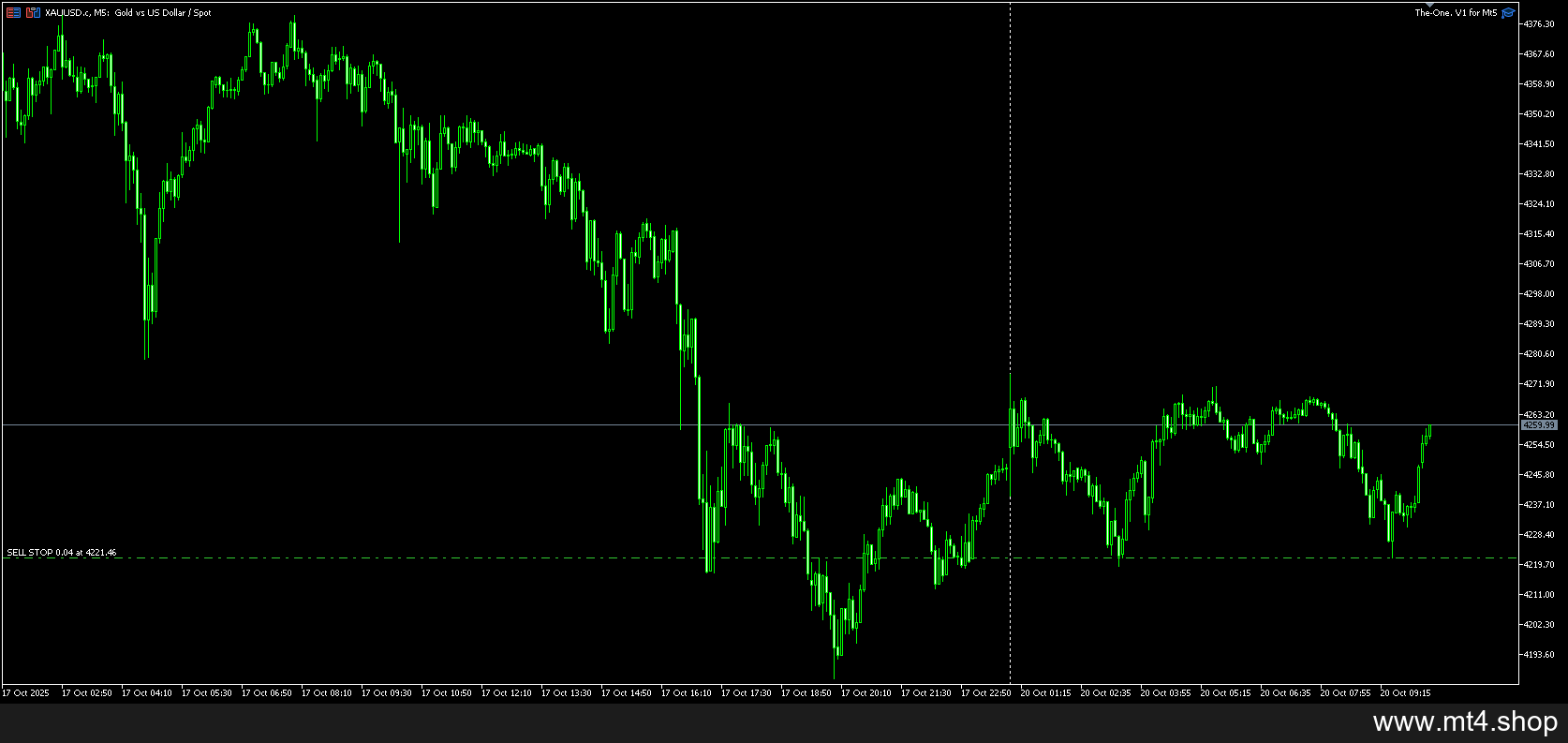Click the 4350.20 price axis label
The height and width of the screenshot is (743, 1568).
pos(1539,114)
